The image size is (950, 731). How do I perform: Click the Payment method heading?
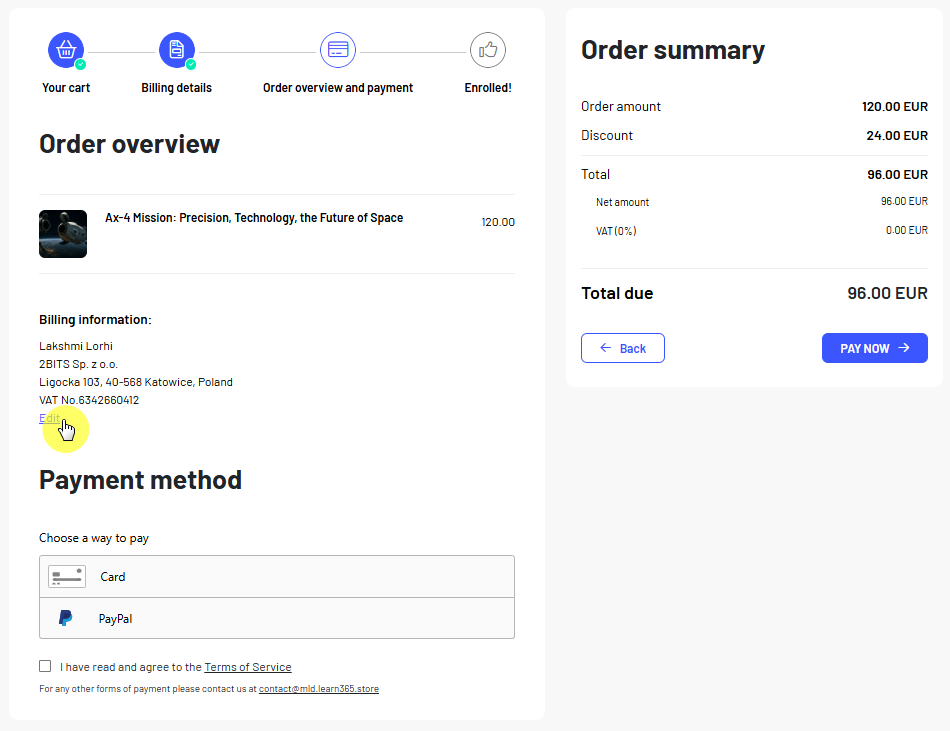[x=141, y=480]
